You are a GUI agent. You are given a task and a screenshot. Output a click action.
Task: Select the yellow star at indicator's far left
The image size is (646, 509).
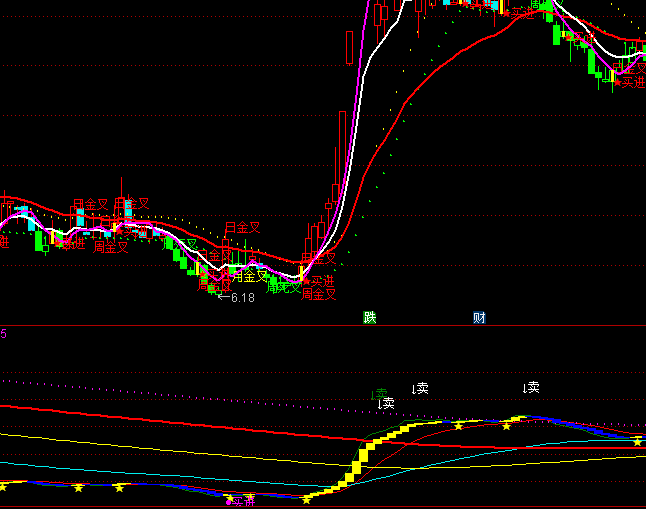point(3,486)
